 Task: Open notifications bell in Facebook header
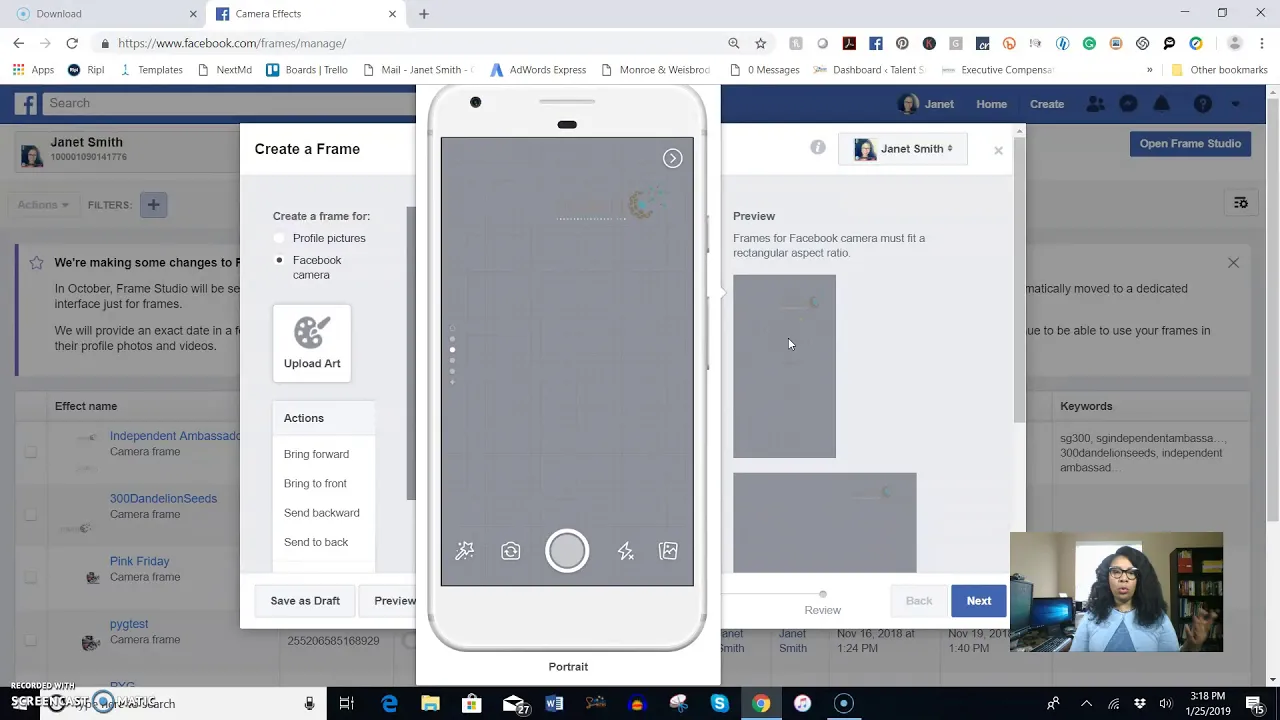1162,104
